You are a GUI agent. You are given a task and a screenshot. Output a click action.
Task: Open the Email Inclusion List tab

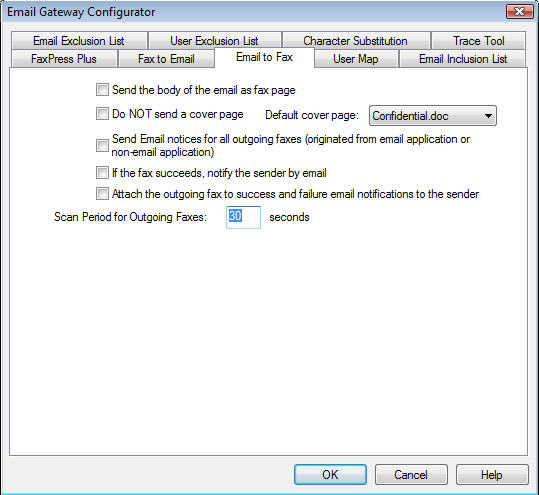[463, 58]
